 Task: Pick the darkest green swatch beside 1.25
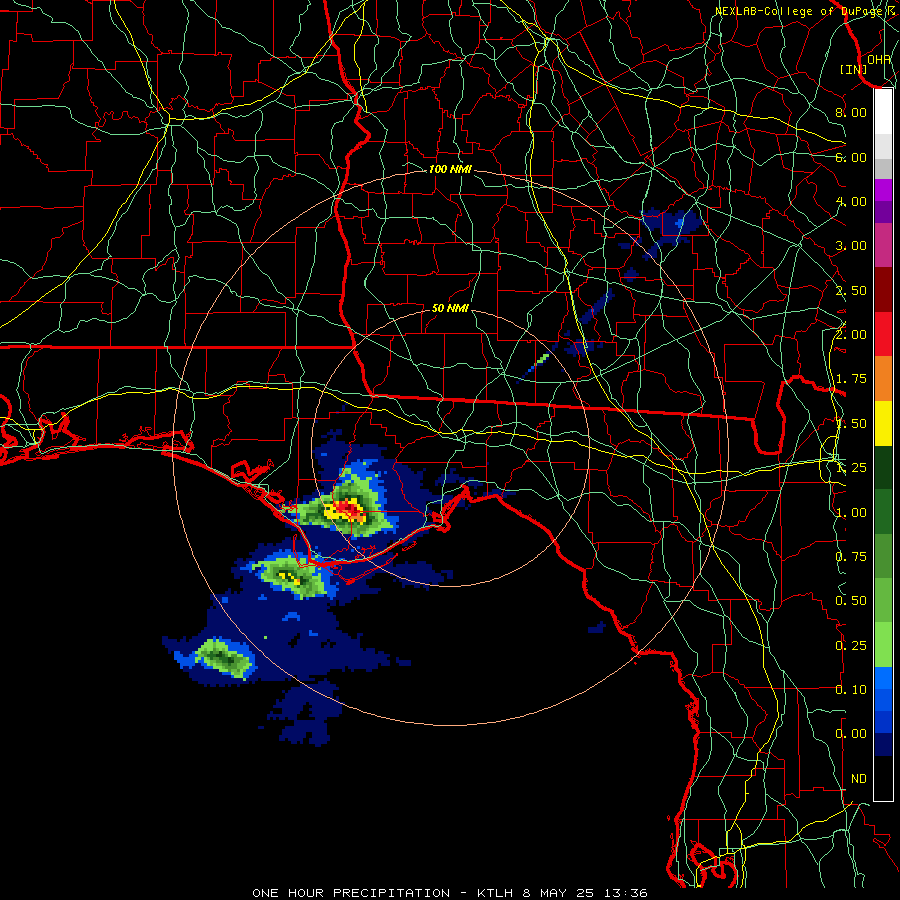pos(883,467)
